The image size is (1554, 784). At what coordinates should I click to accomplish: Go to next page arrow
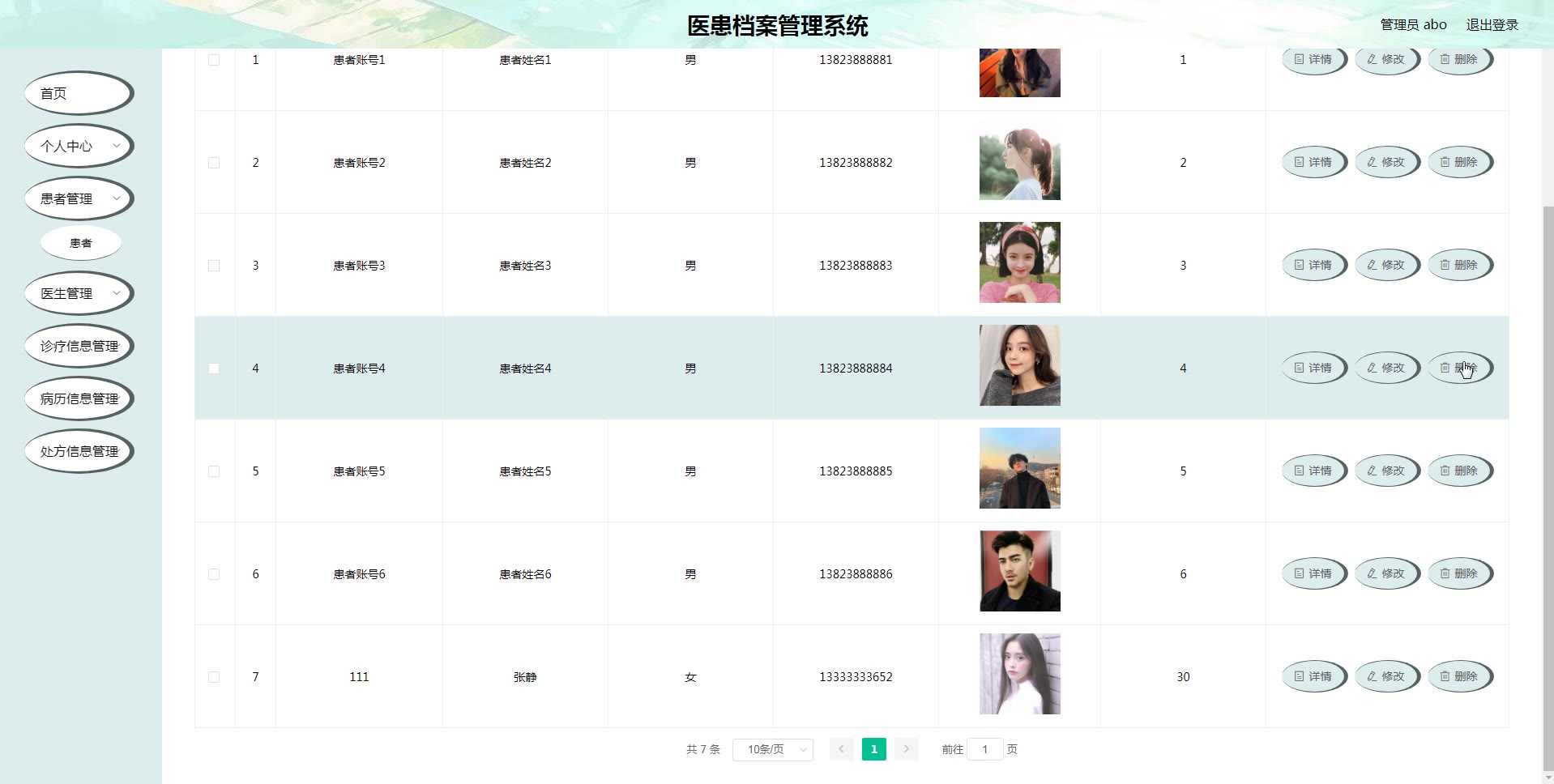[x=907, y=749]
